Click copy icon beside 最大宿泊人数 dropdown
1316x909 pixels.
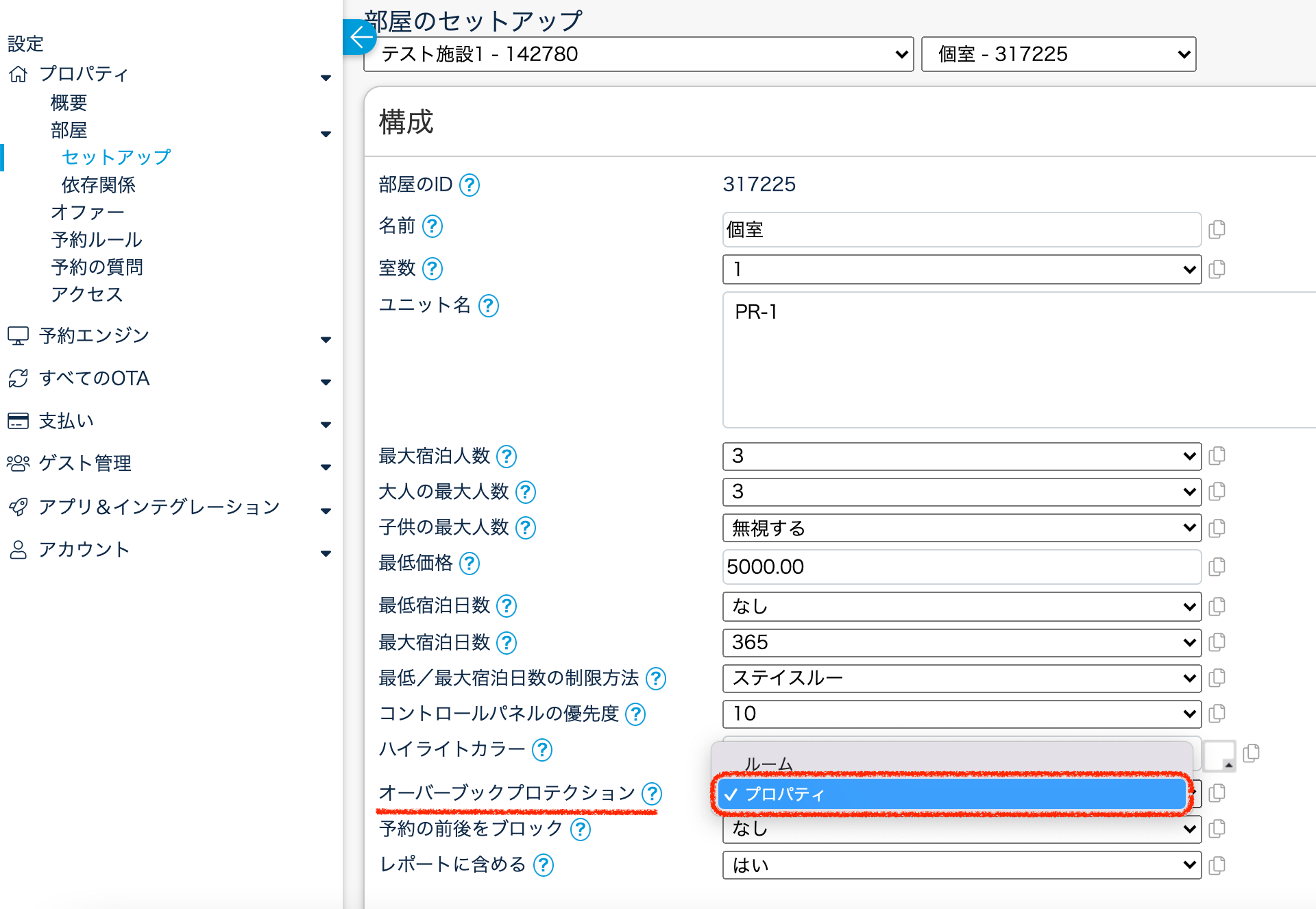point(1217,456)
